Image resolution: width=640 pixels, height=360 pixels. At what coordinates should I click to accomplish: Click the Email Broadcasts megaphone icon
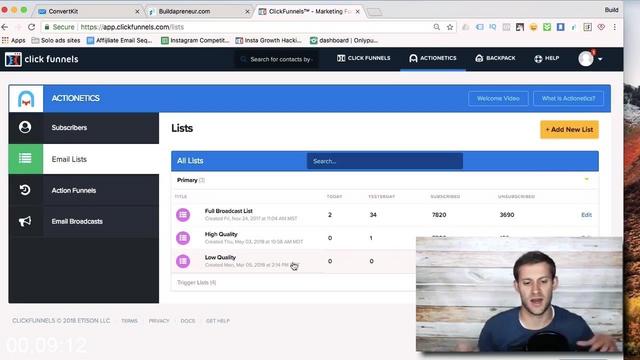[25, 221]
